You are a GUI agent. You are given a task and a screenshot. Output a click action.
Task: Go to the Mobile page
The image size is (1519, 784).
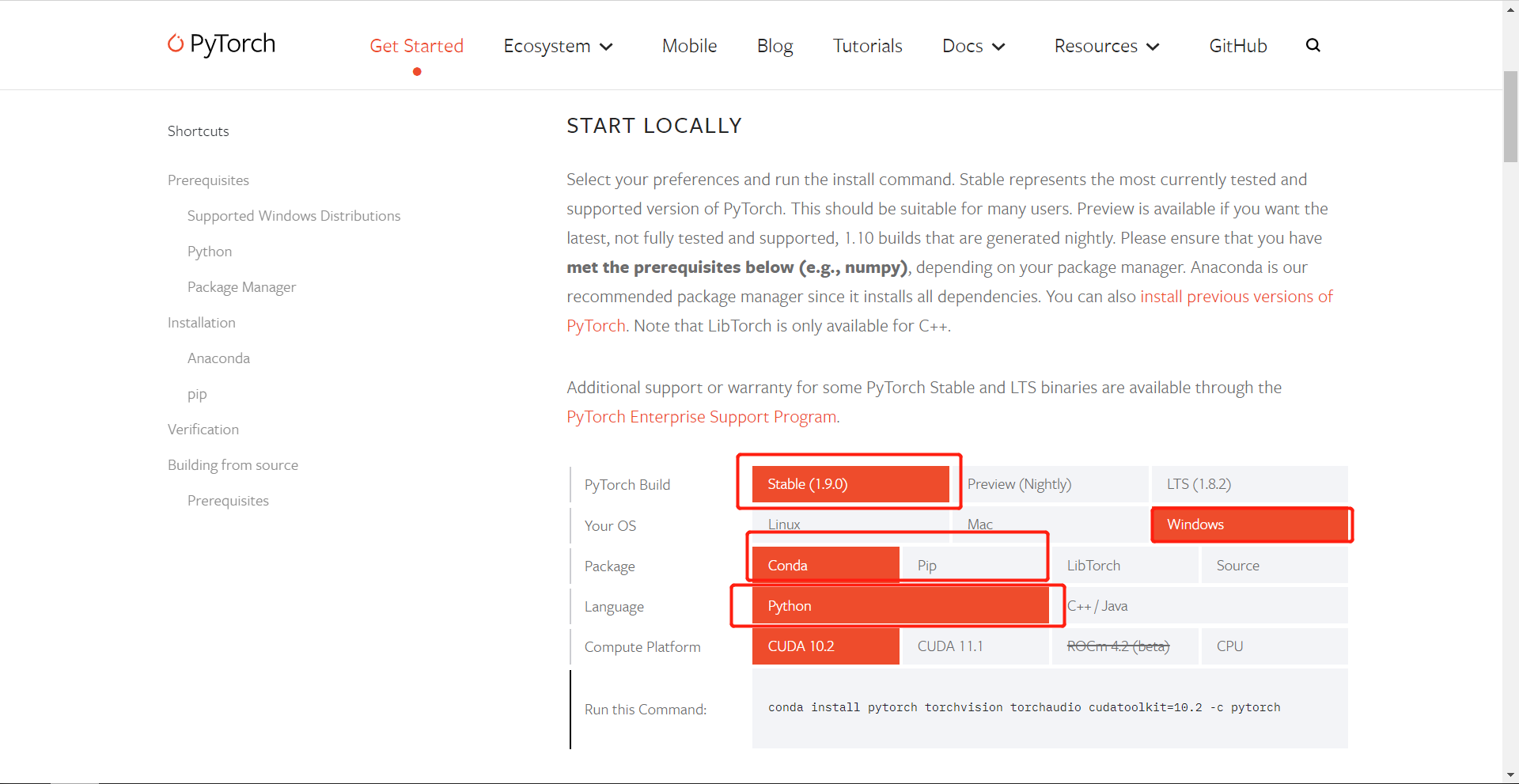(689, 46)
